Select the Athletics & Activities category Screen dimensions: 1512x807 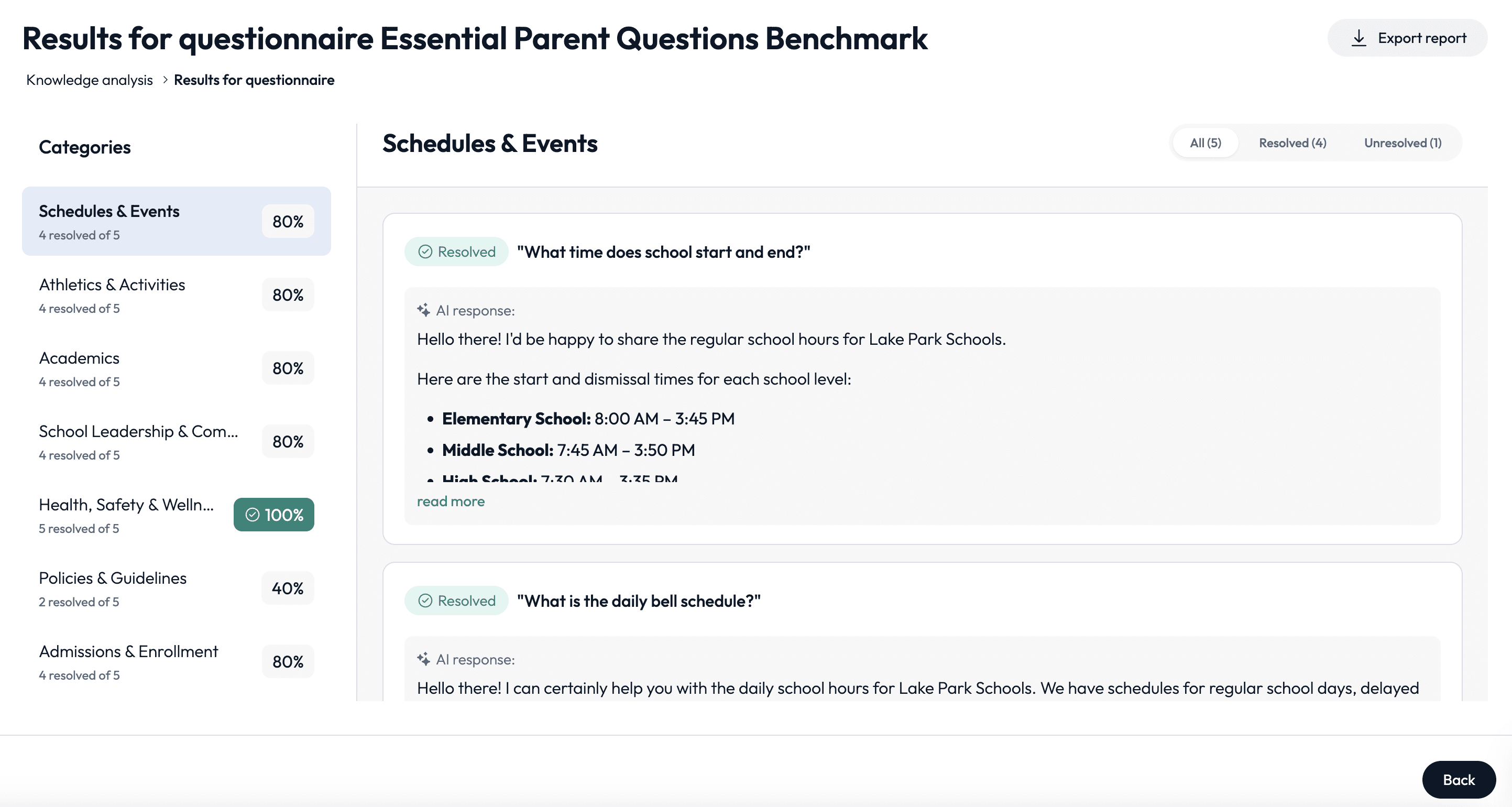[177, 295]
